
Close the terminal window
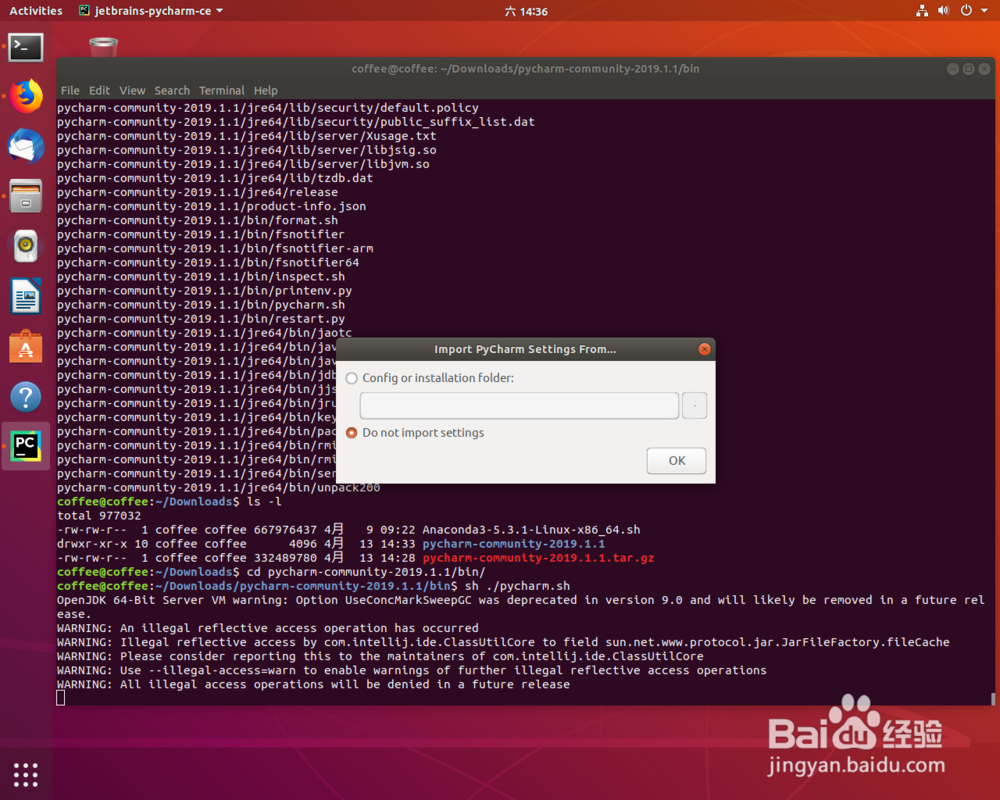coord(984,69)
